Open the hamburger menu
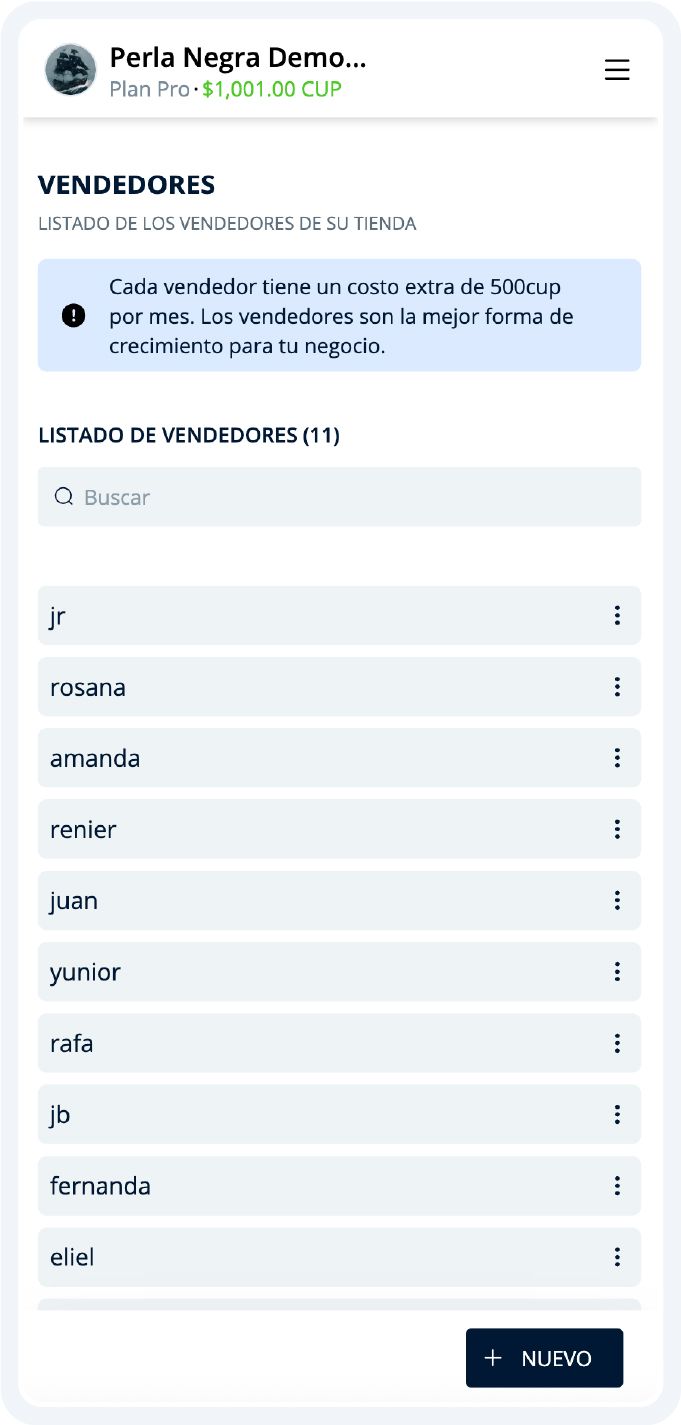This screenshot has height=1425, width=681. [617, 70]
